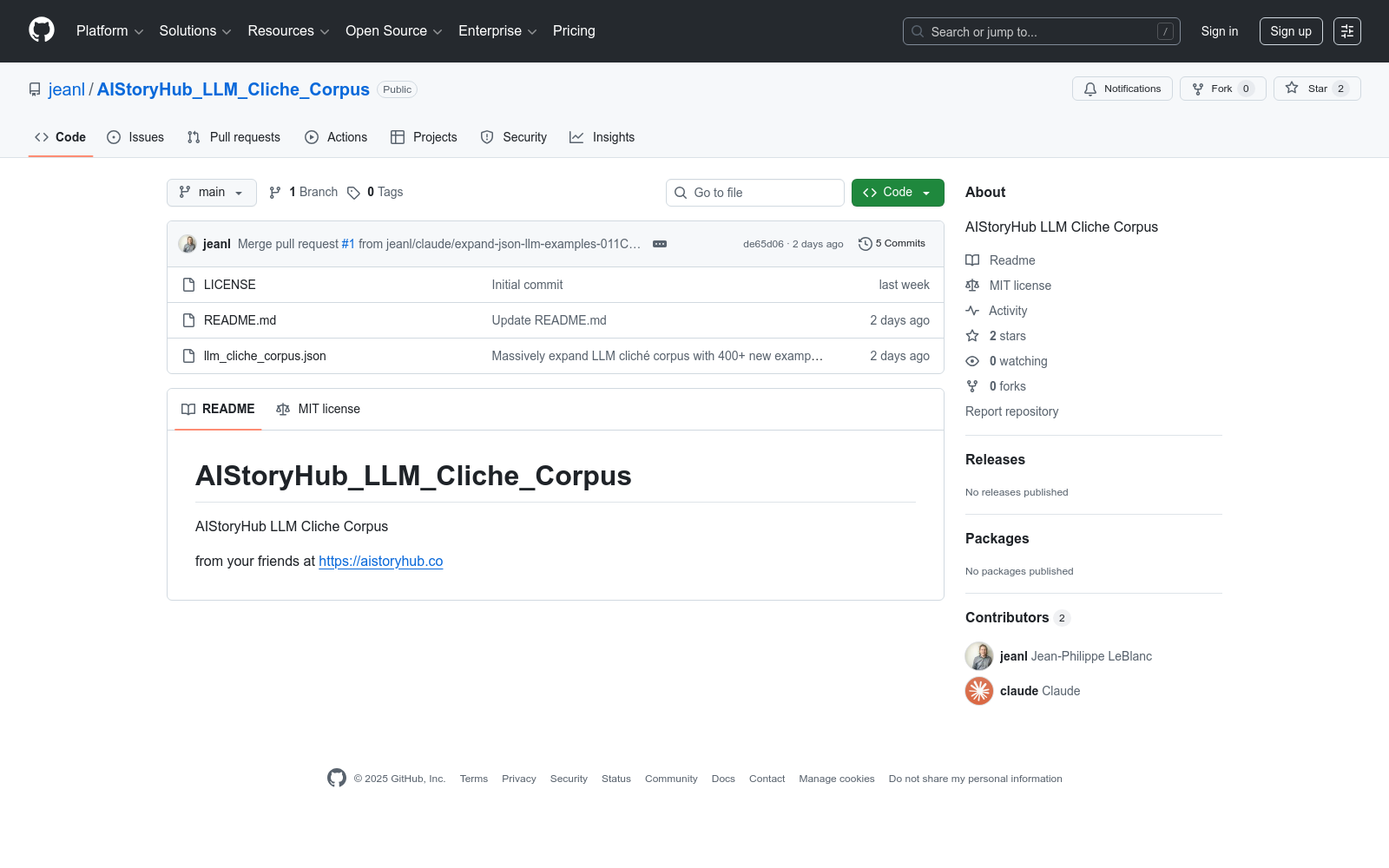
Task: Expand the Platform menu
Action: tap(109, 31)
